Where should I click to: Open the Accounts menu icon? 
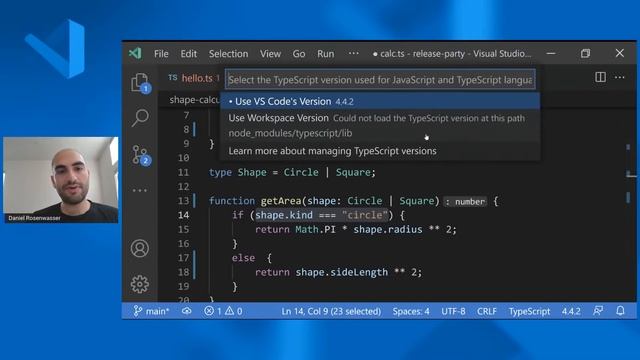click(x=140, y=248)
